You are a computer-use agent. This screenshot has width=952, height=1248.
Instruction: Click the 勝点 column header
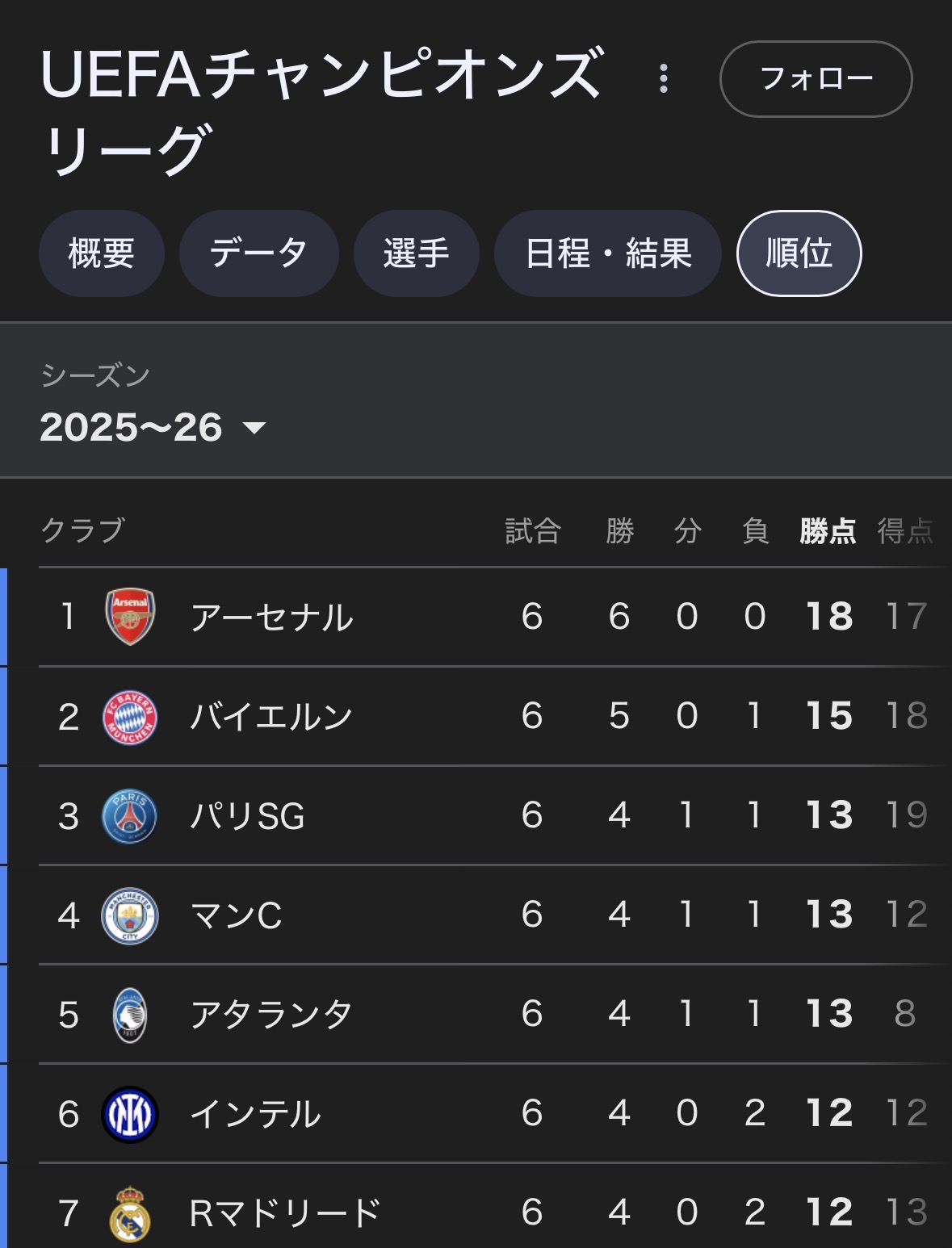click(x=828, y=531)
